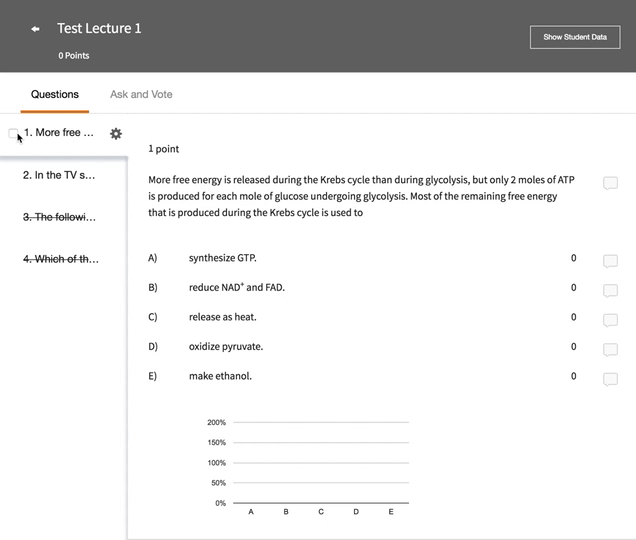Viewport: 636px width, 540px height.
Task: Select question 2 'In the TV s…' in list
Action: (x=59, y=175)
